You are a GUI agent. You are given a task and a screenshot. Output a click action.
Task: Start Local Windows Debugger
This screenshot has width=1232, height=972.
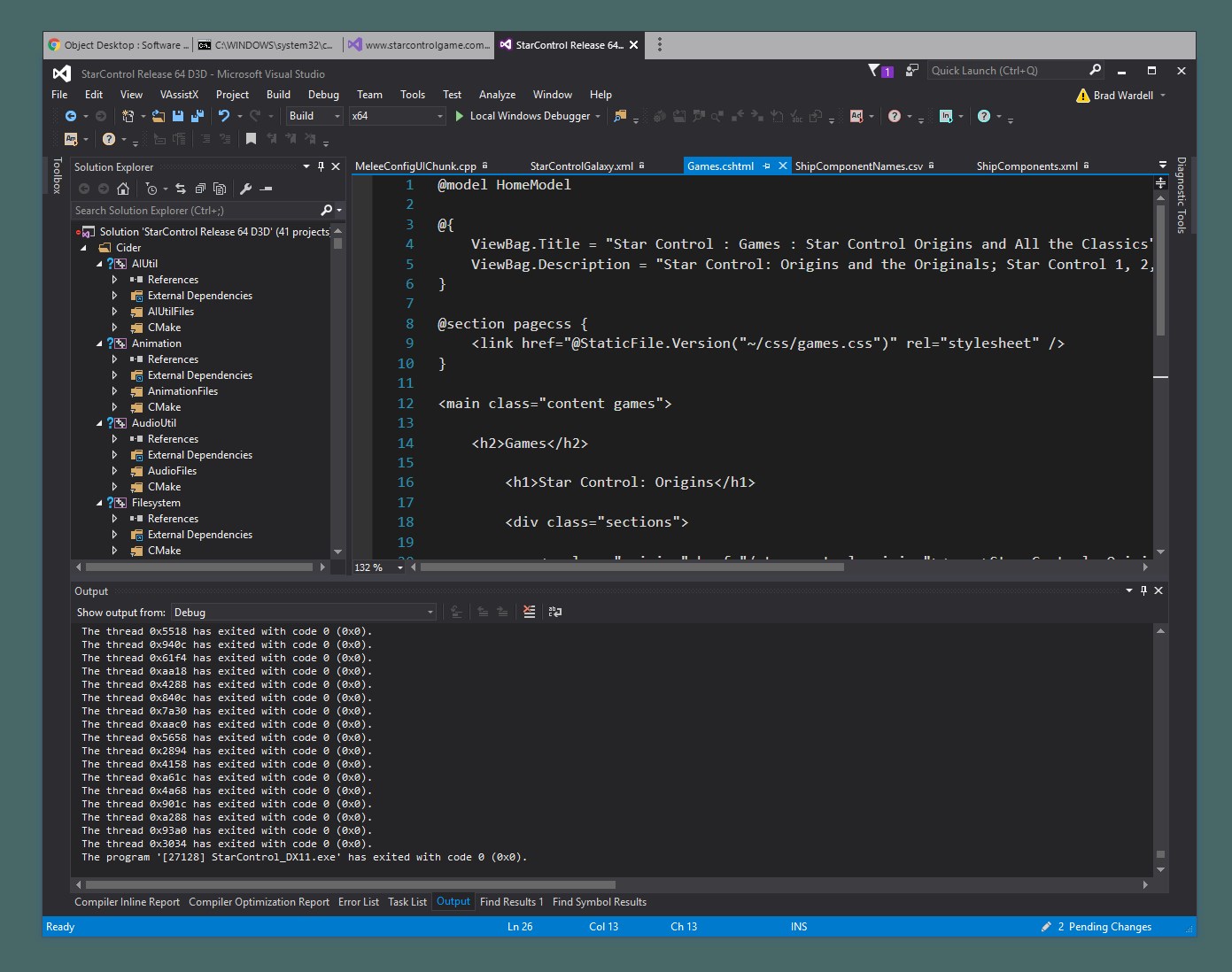[x=522, y=116]
